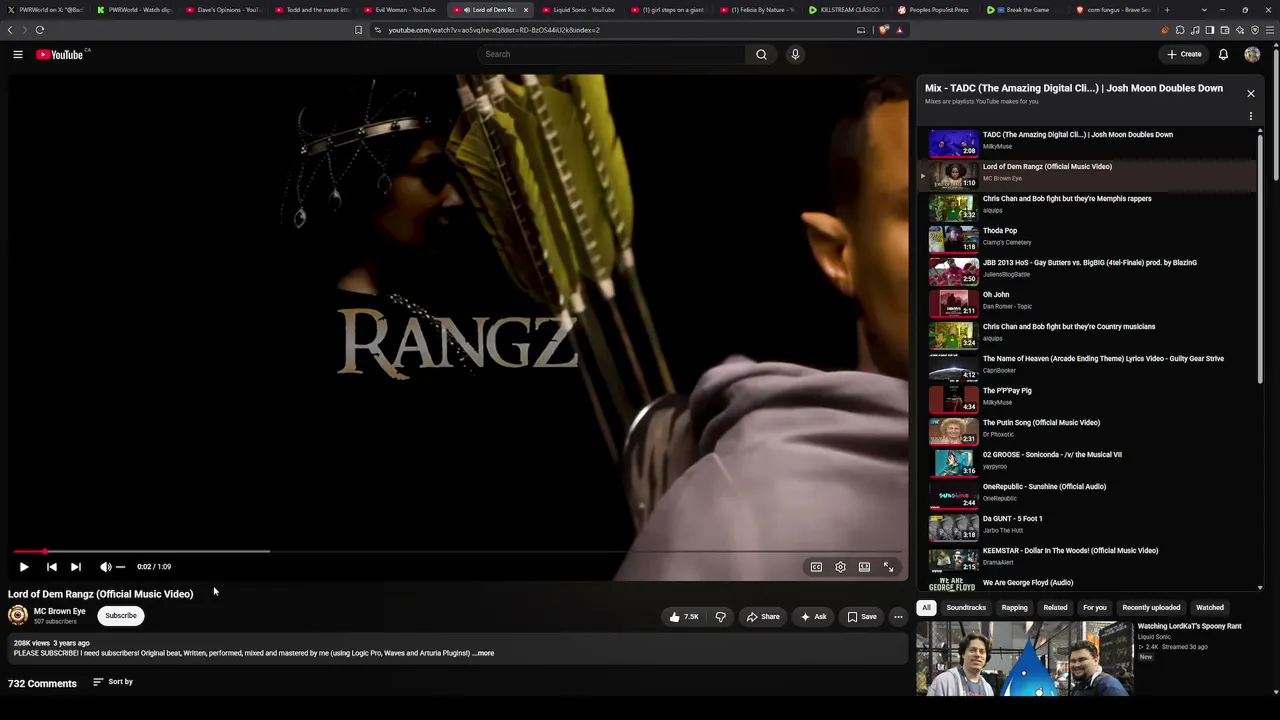The height and width of the screenshot is (720, 1280).
Task: Select the Soundtracks filter chip
Action: (x=966, y=608)
